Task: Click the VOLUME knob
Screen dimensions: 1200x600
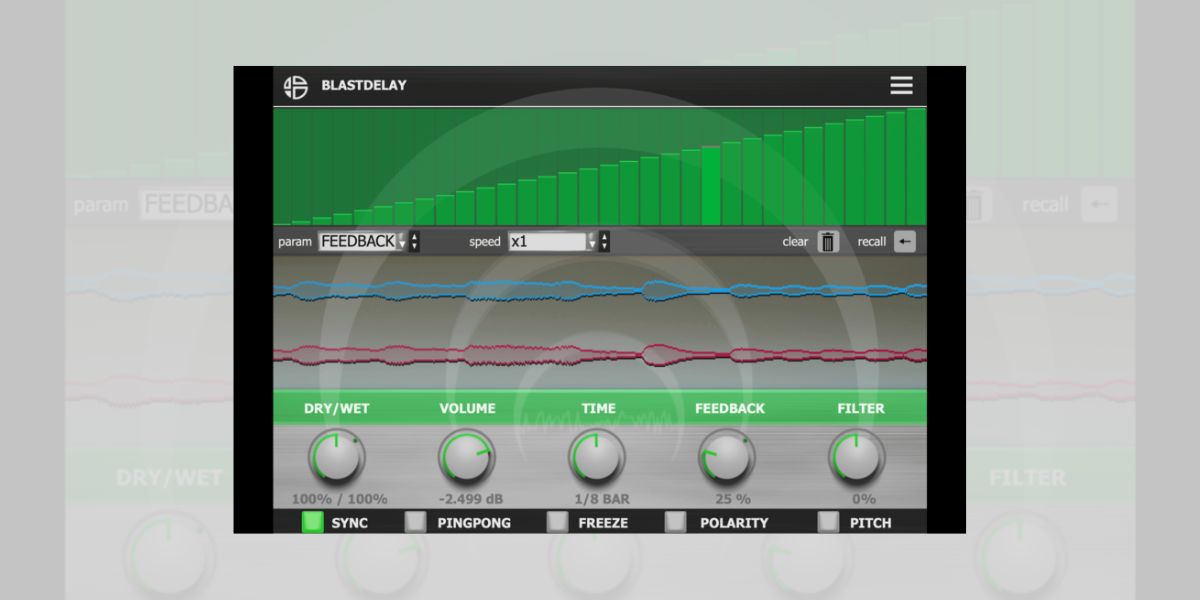Action: [x=467, y=458]
